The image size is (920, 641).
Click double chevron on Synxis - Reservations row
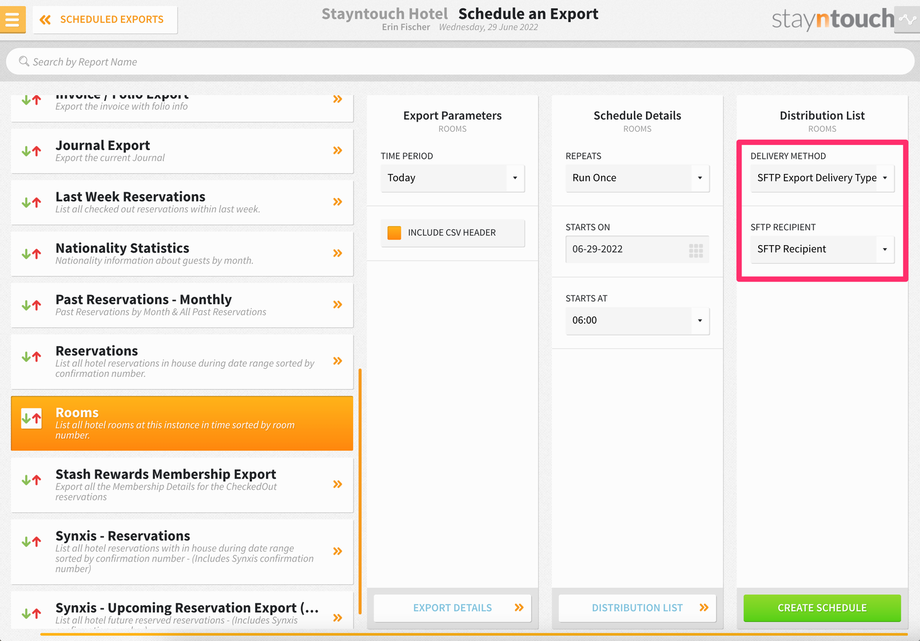click(x=337, y=551)
